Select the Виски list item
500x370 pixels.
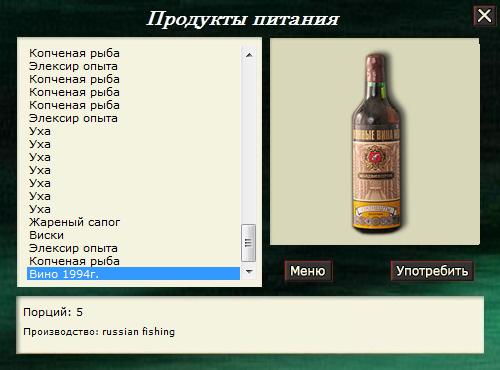tap(133, 235)
